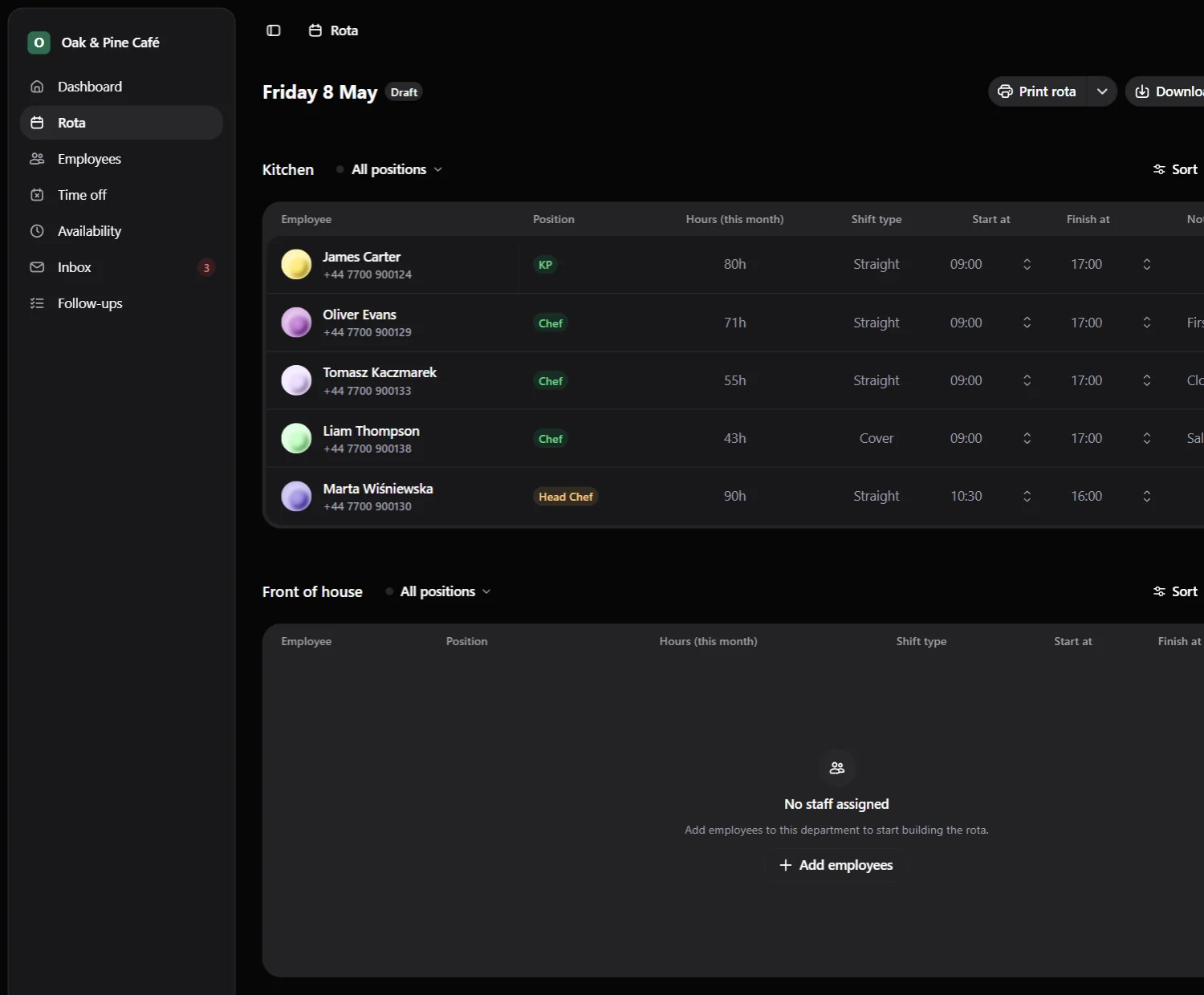Adjust Oliver Evans's start time stepper
The height and width of the screenshot is (995, 1204).
(x=1027, y=323)
